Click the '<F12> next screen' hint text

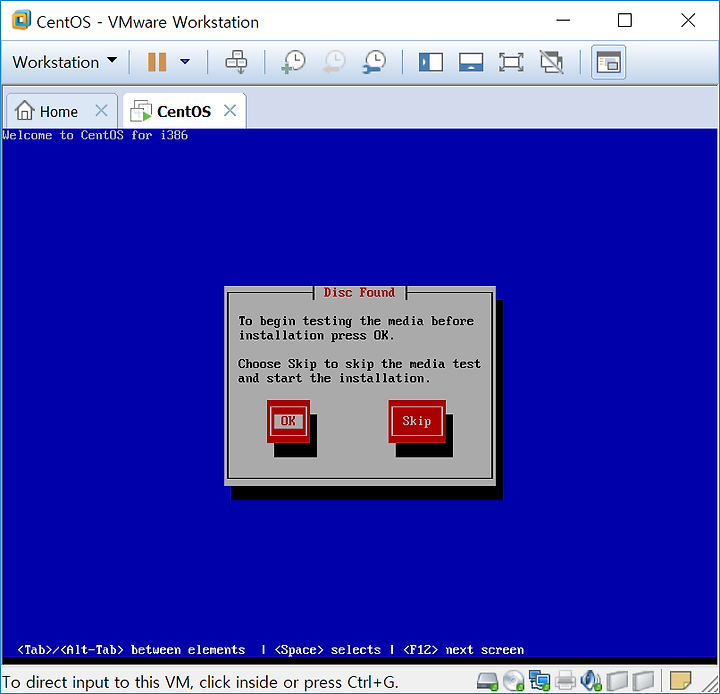click(x=463, y=650)
